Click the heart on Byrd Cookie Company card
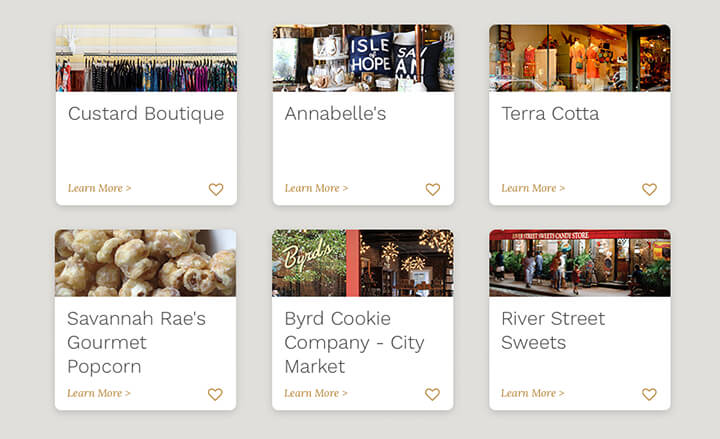 432,394
